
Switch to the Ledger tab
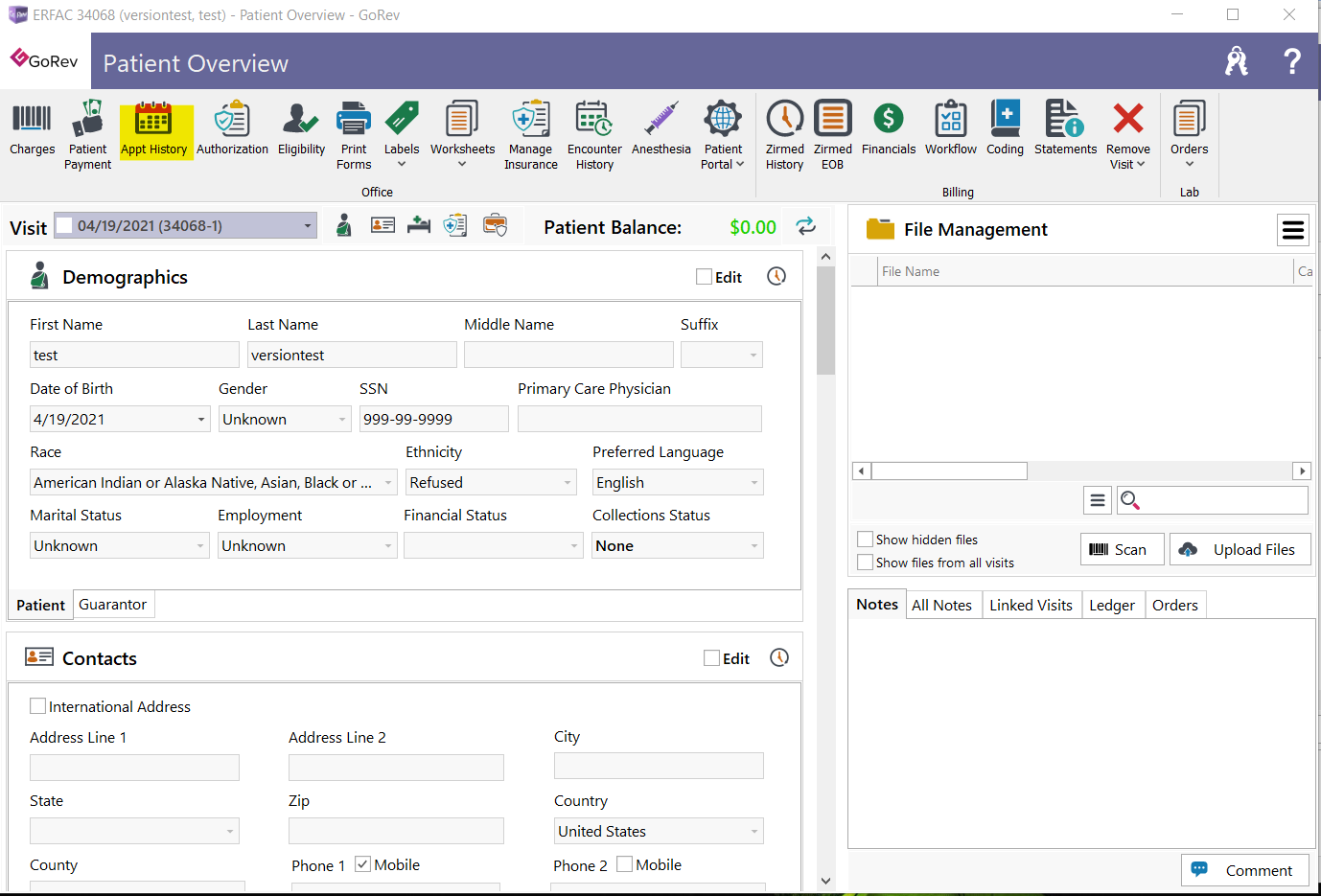[1112, 605]
